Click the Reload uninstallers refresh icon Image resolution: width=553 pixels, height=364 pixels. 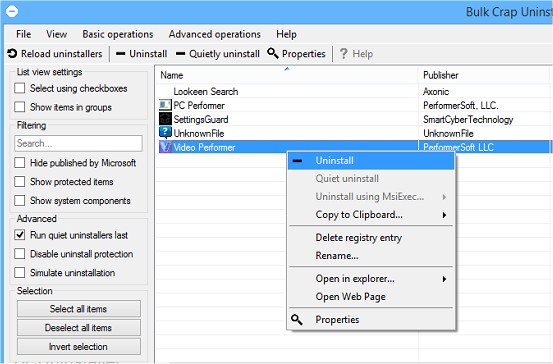(12, 54)
